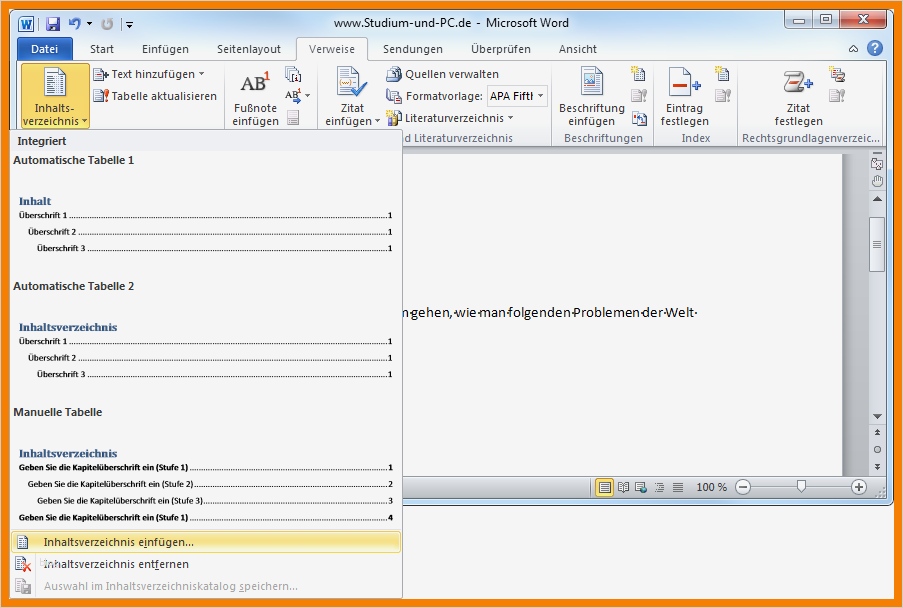This screenshot has width=903, height=608.
Task: Click the next page double-arrow button
Action: [x=877, y=467]
